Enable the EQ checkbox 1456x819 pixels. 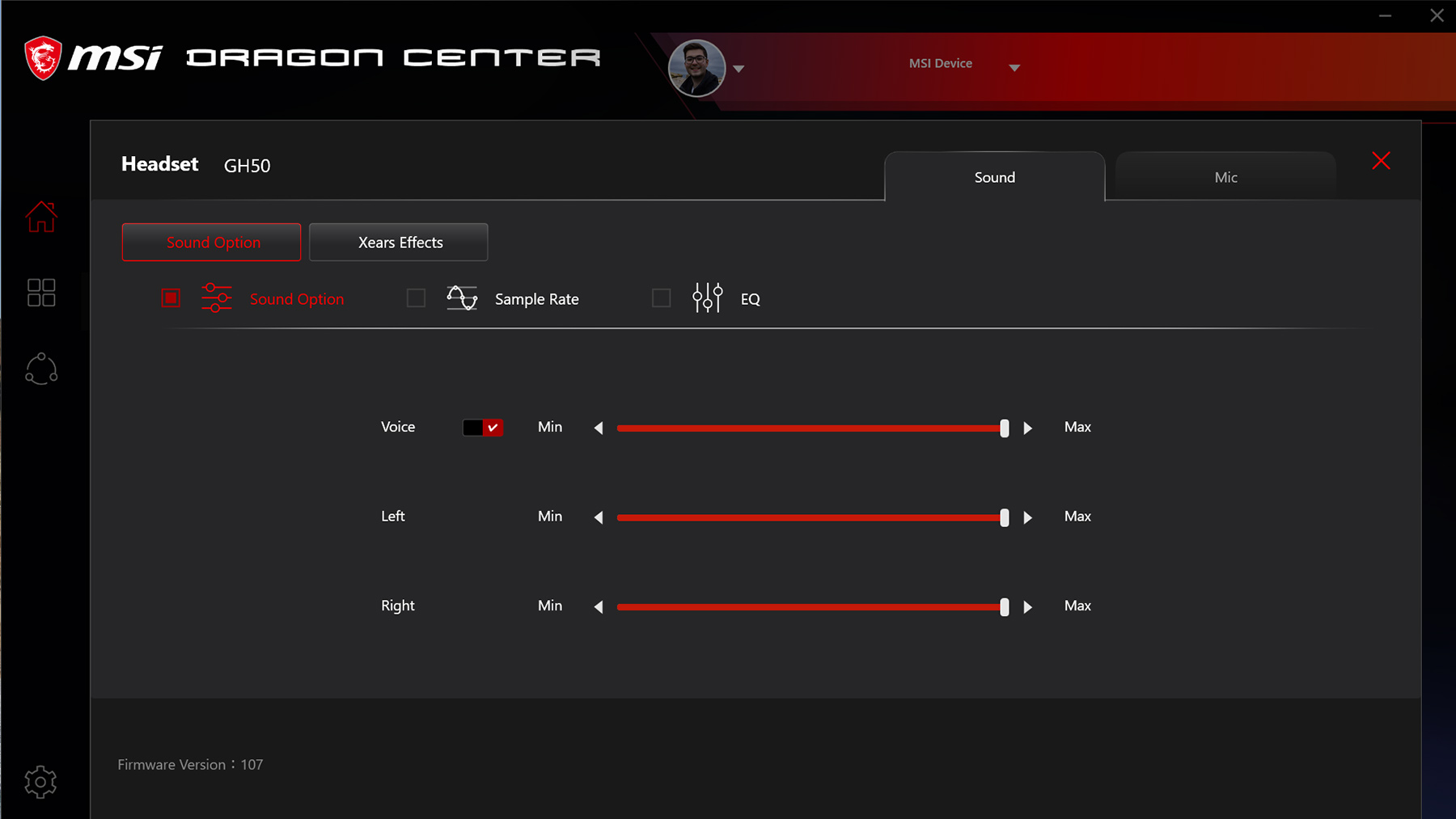point(661,298)
